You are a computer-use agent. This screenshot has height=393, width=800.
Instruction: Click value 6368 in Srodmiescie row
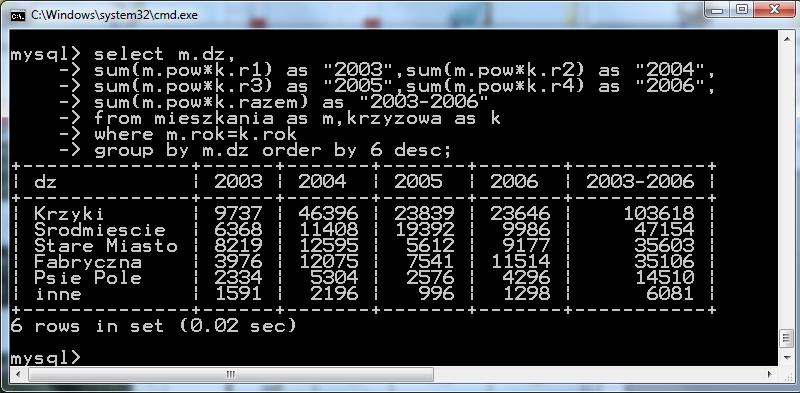238,230
